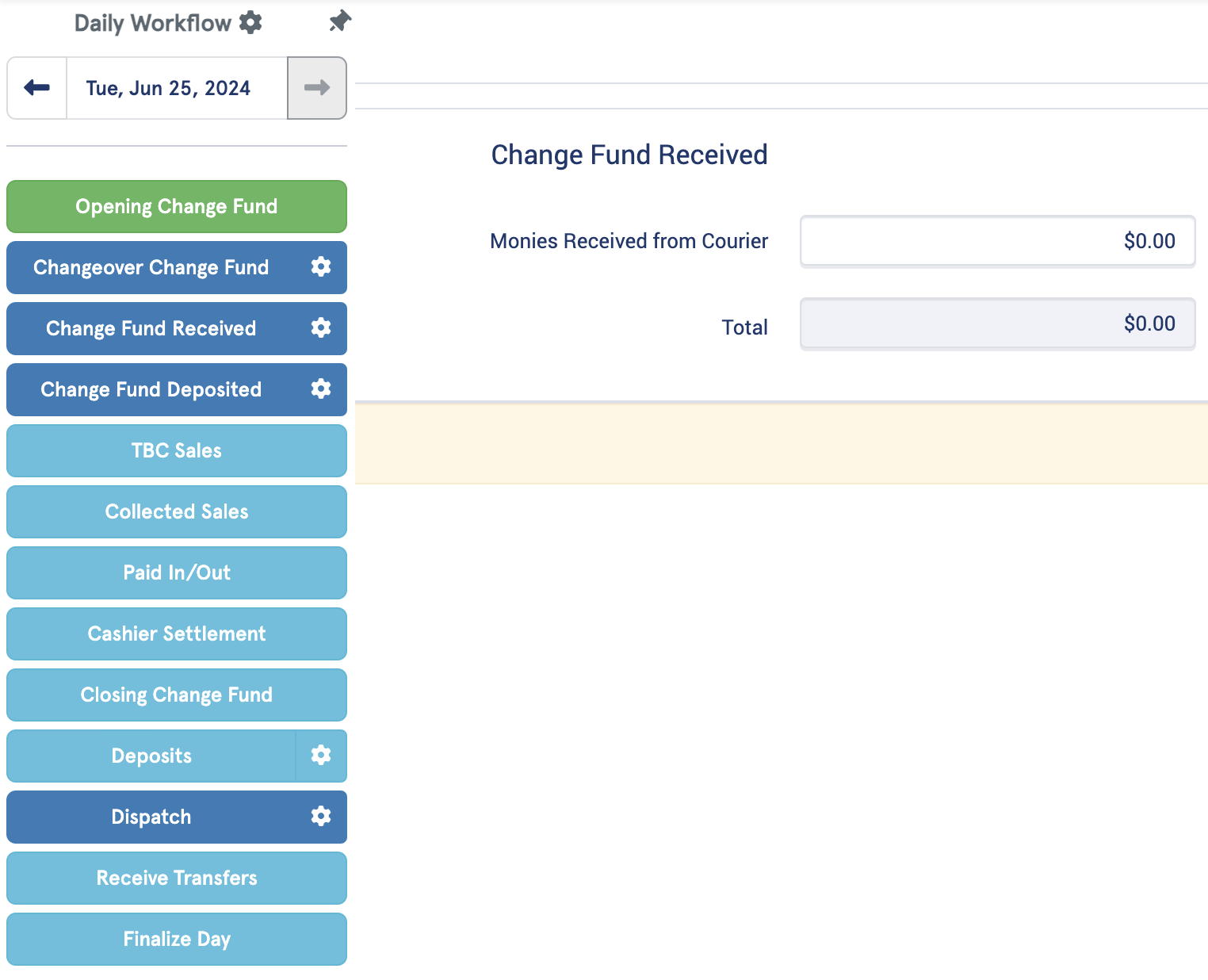Open the Receive Transfers step
This screenshot has height=980, width=1208.
click(x=177, y=879)
